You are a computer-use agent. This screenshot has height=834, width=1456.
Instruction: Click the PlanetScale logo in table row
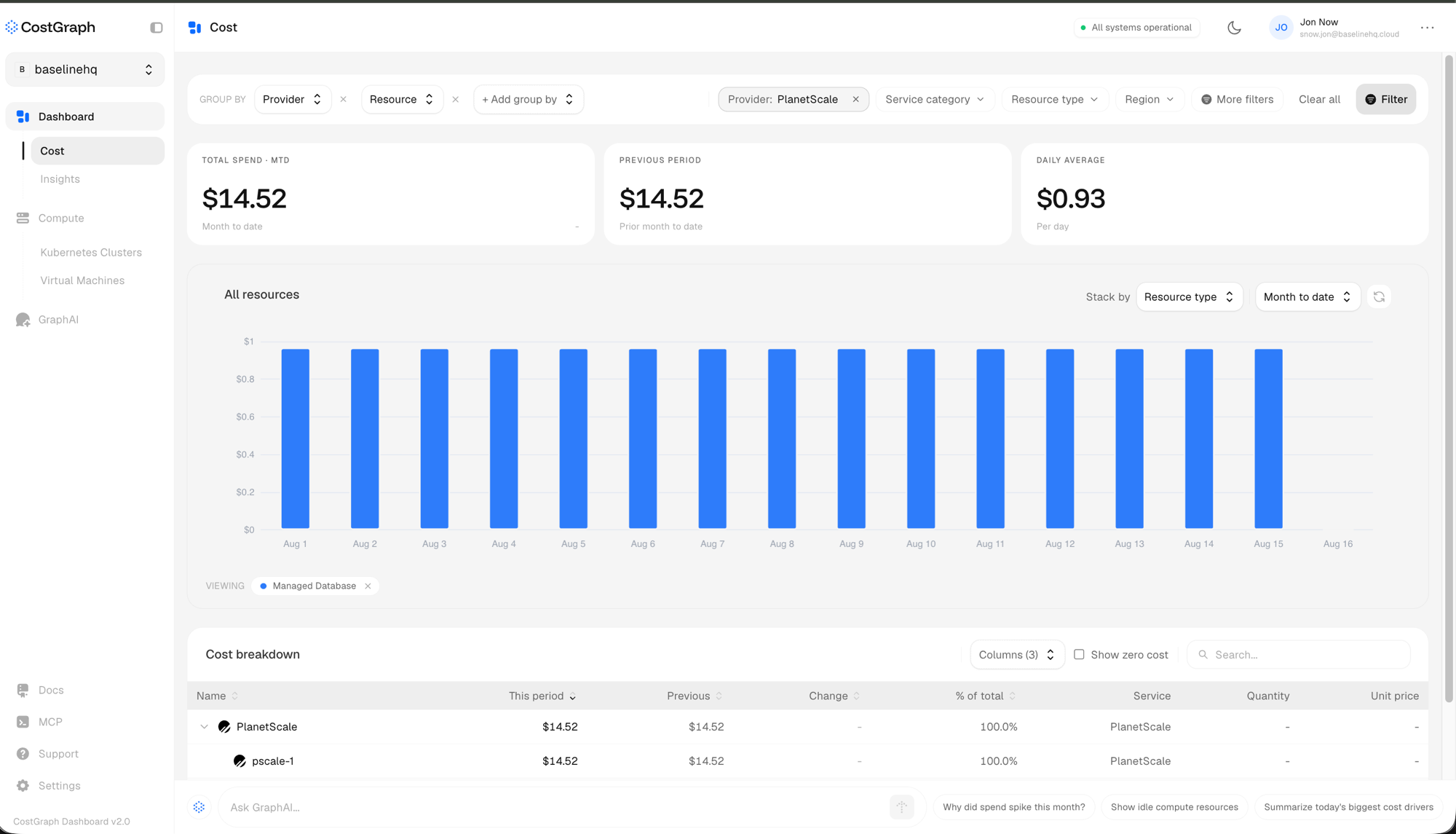[224, 727]
